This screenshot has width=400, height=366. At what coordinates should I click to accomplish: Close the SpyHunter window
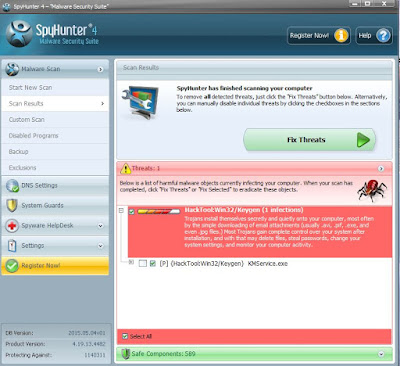pyautogui.click(x=384, y=4)
